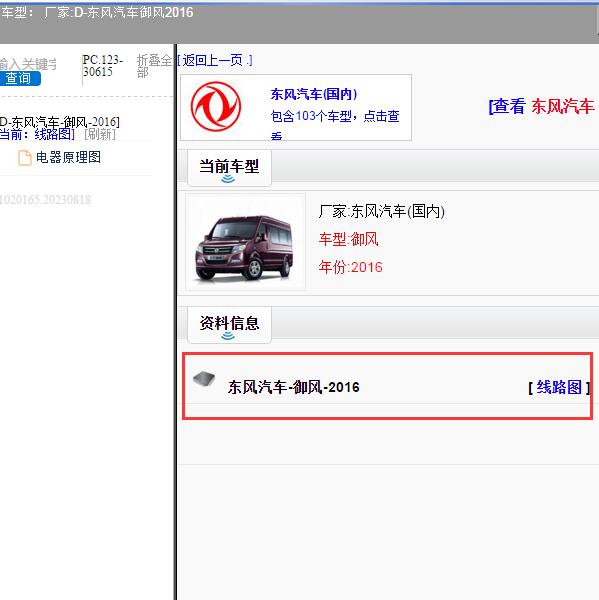Click the 年份:2016 text
The height and width of the screenshot is (600, 599).
point(351,267)
